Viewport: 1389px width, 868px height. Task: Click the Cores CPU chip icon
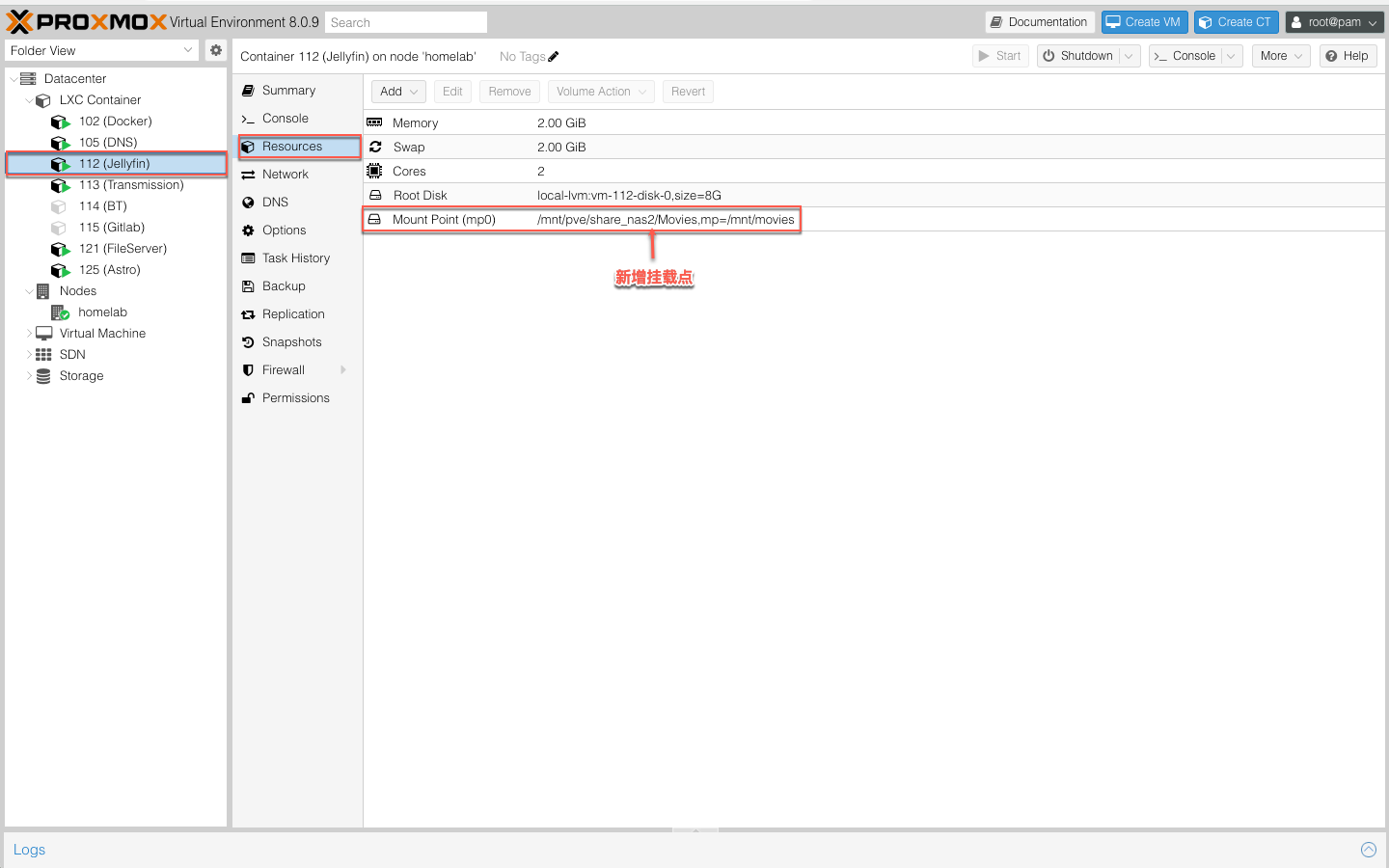374,171
